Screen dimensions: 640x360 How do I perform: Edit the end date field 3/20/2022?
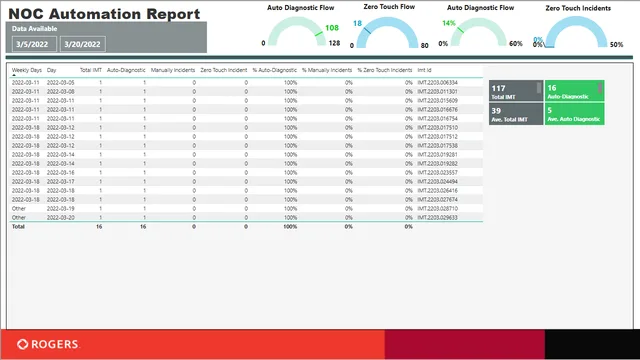[x=83, y=44]
